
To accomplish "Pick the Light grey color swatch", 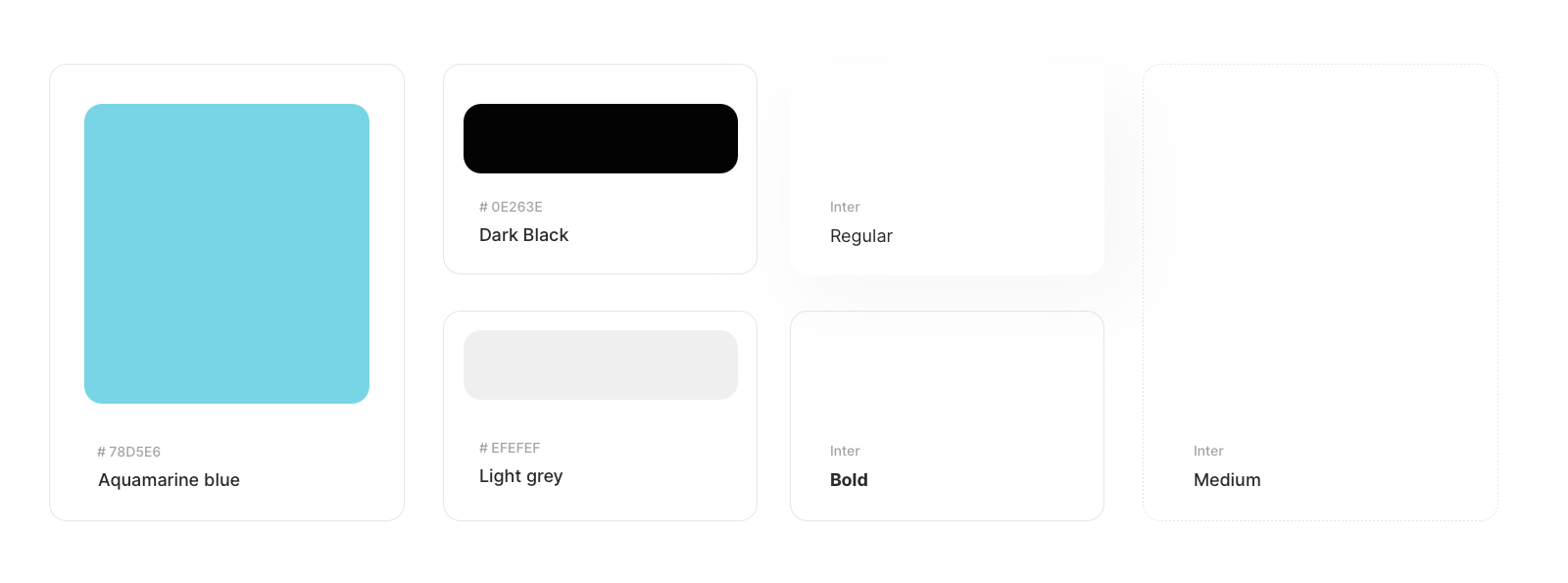I will pos(600,364).
